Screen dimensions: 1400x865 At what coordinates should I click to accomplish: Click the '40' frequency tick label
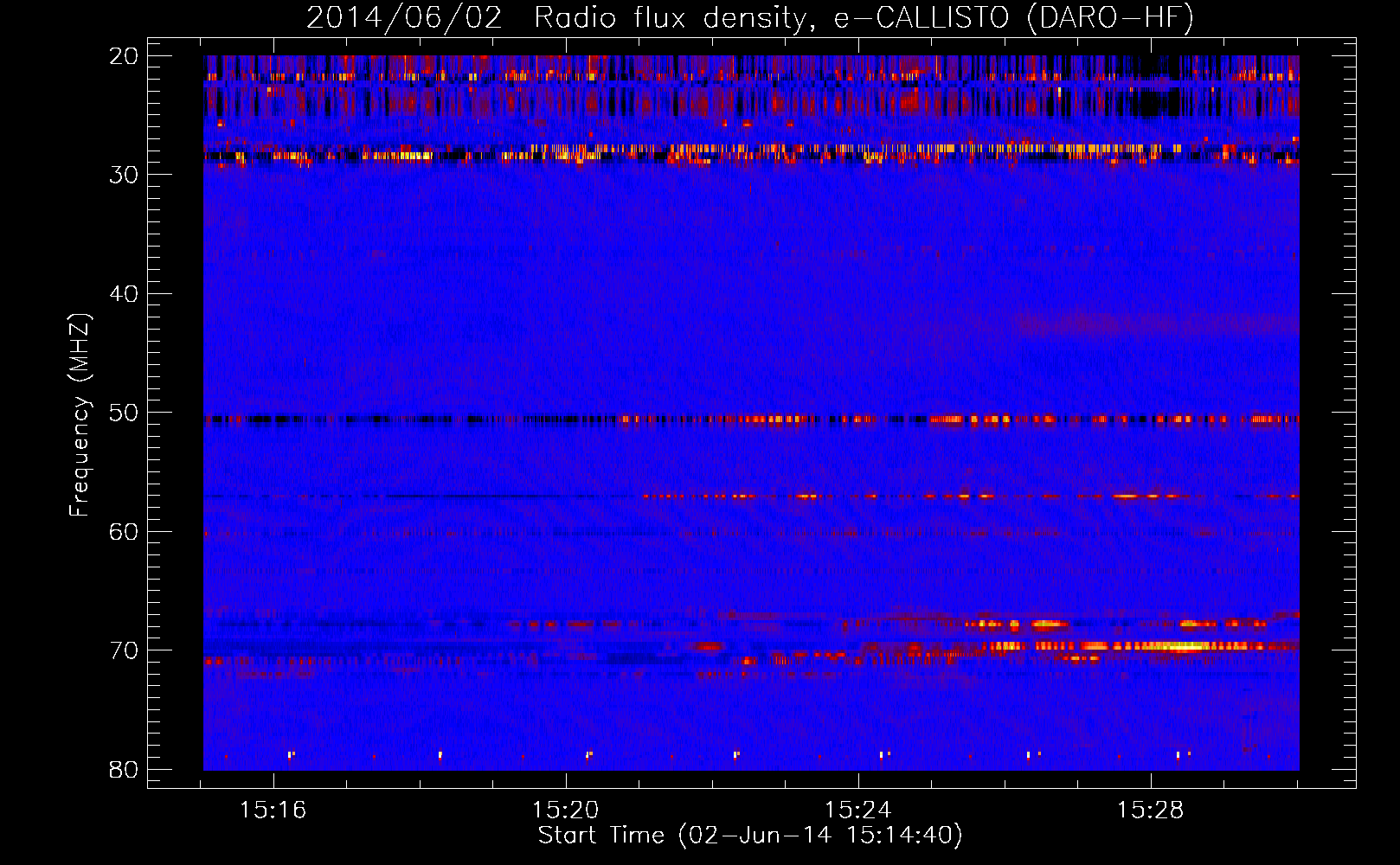tap(124, 294)
